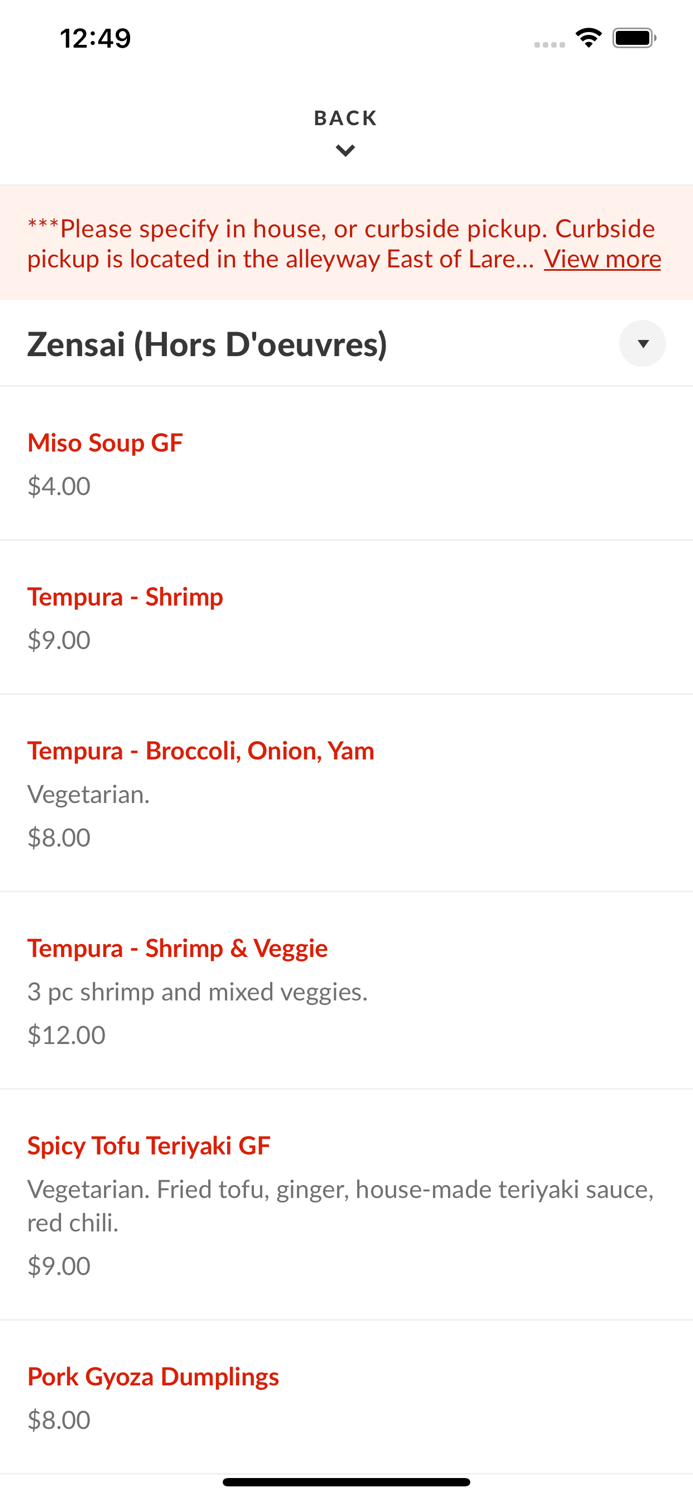Tap the battery icon in status bar

[633, 36]
